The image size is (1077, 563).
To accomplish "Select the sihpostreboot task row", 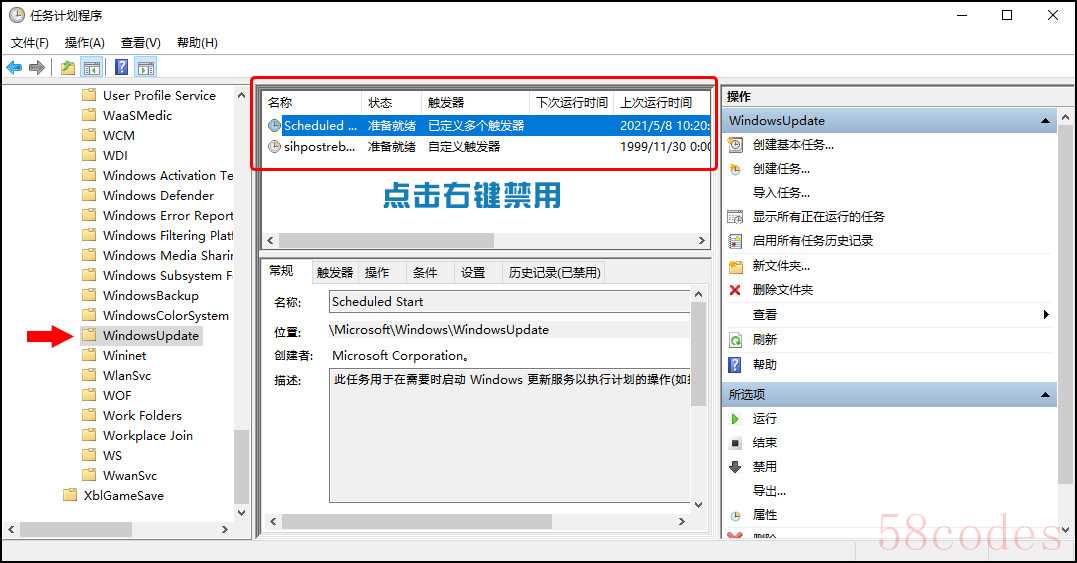I will [320, 147].
